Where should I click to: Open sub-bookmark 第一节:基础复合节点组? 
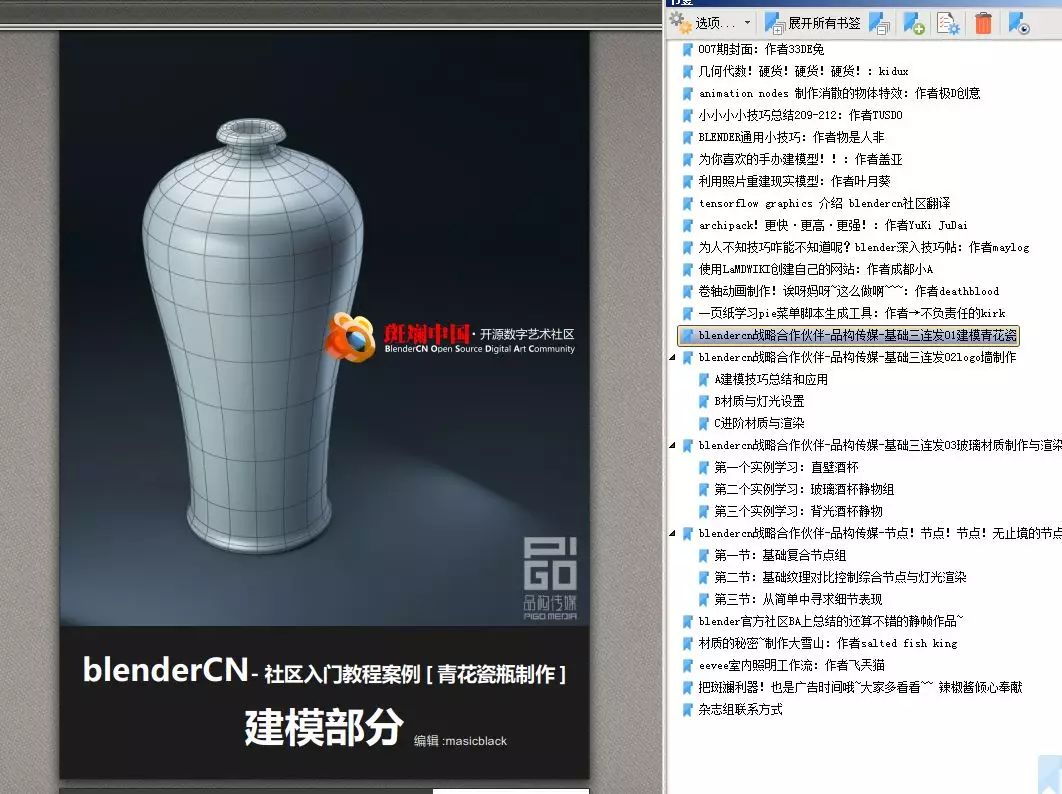[780, 556]
